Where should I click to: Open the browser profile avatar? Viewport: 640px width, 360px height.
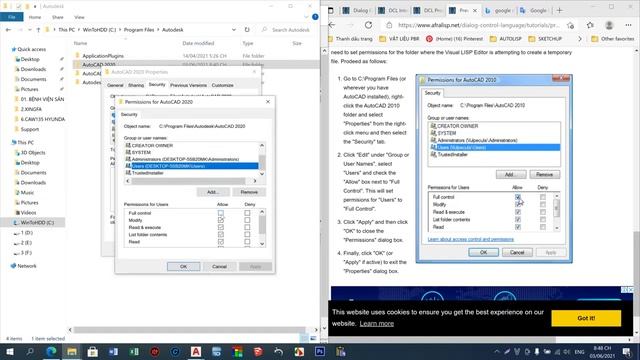tap(609, 25)
